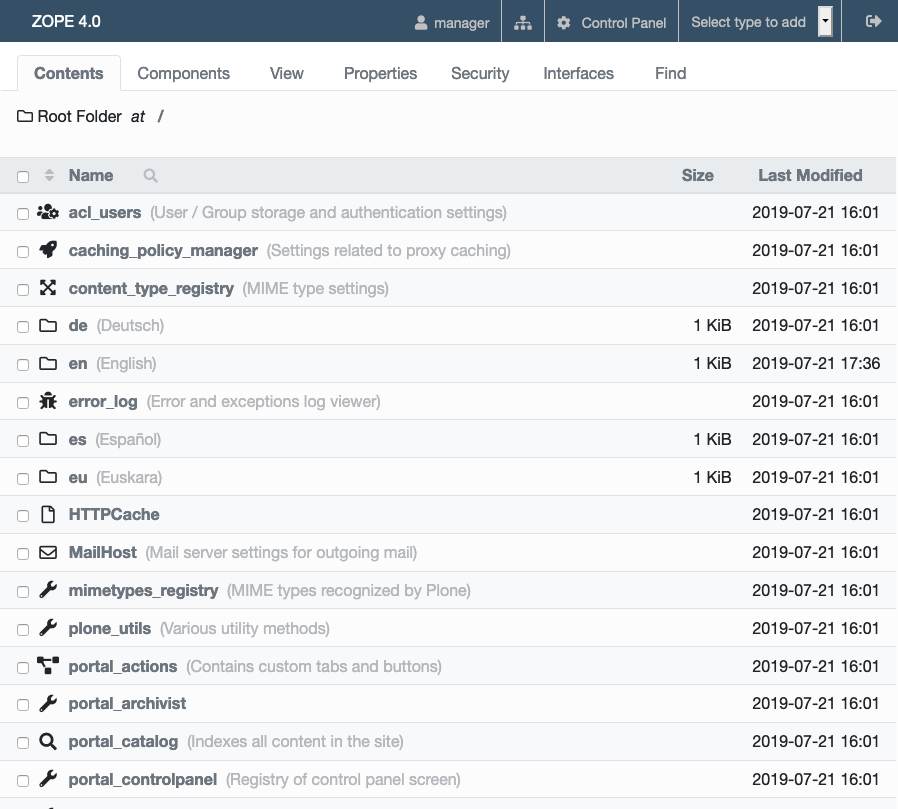
Task: Click the magnifier icon for portal_catalog
Action: click(x=48, y=741)
